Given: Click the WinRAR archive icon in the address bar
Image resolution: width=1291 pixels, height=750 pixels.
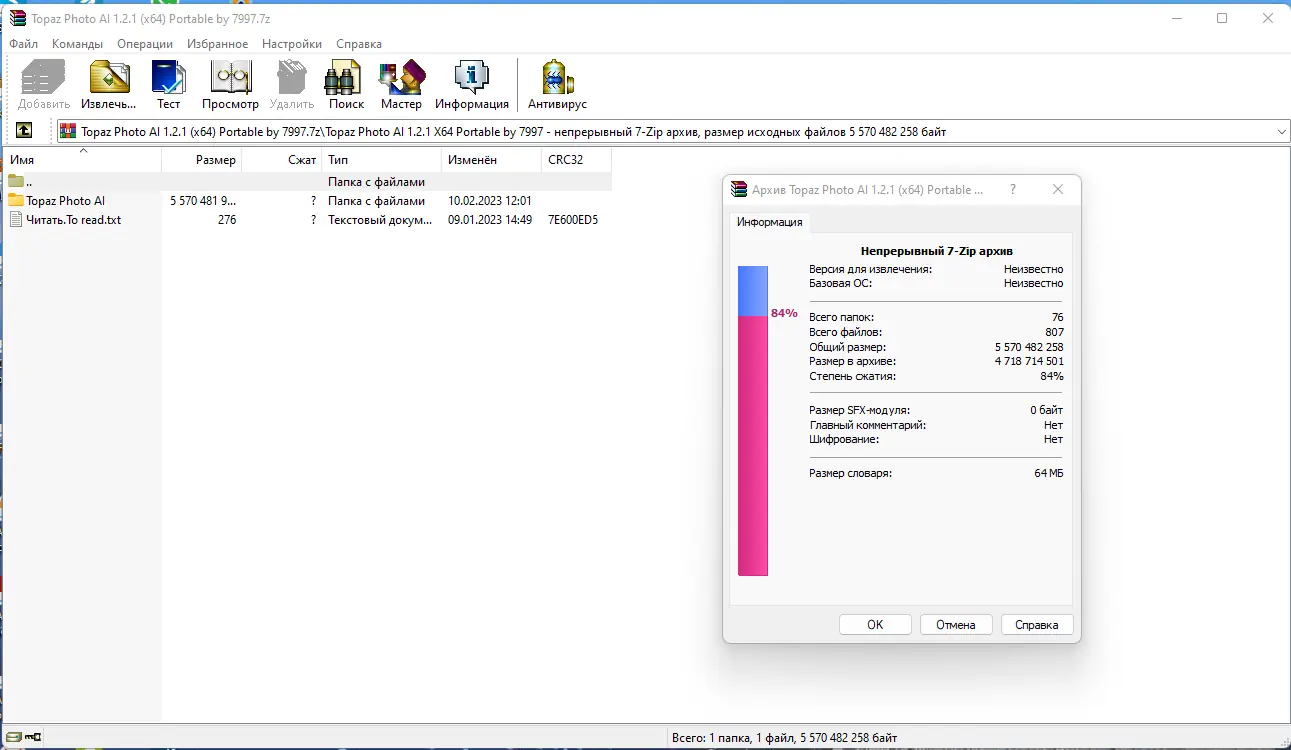Looking at the screenshot, I should coord(67,130).
